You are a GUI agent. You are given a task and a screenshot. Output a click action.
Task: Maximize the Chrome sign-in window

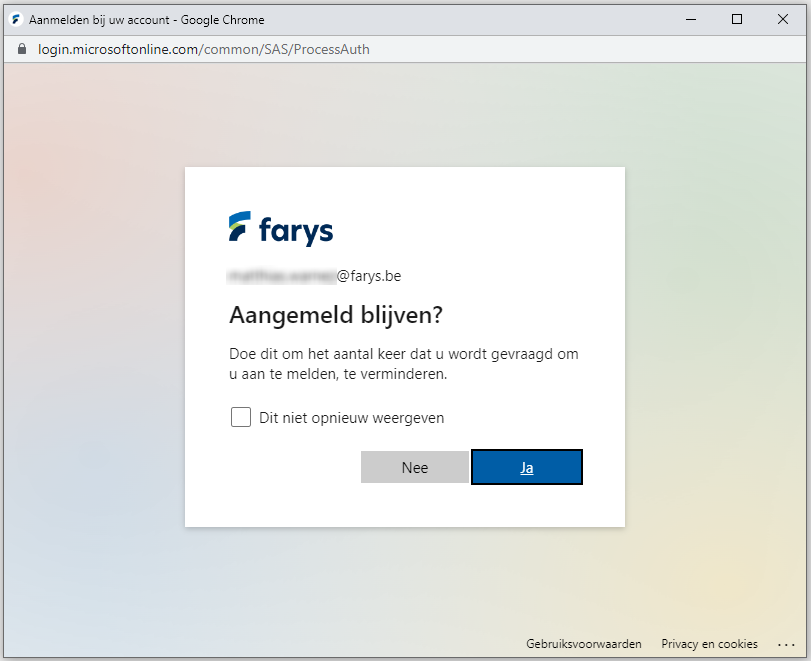(737, 20)
